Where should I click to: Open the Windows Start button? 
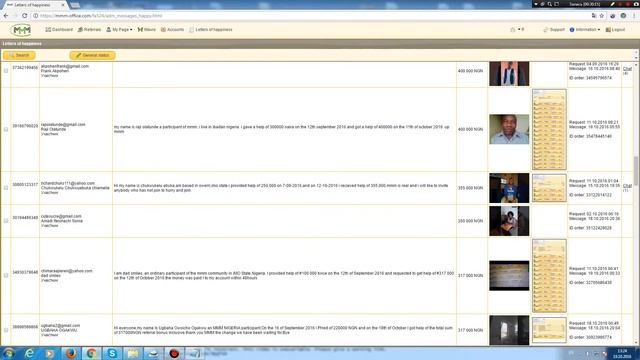click(x=9, y=353)
